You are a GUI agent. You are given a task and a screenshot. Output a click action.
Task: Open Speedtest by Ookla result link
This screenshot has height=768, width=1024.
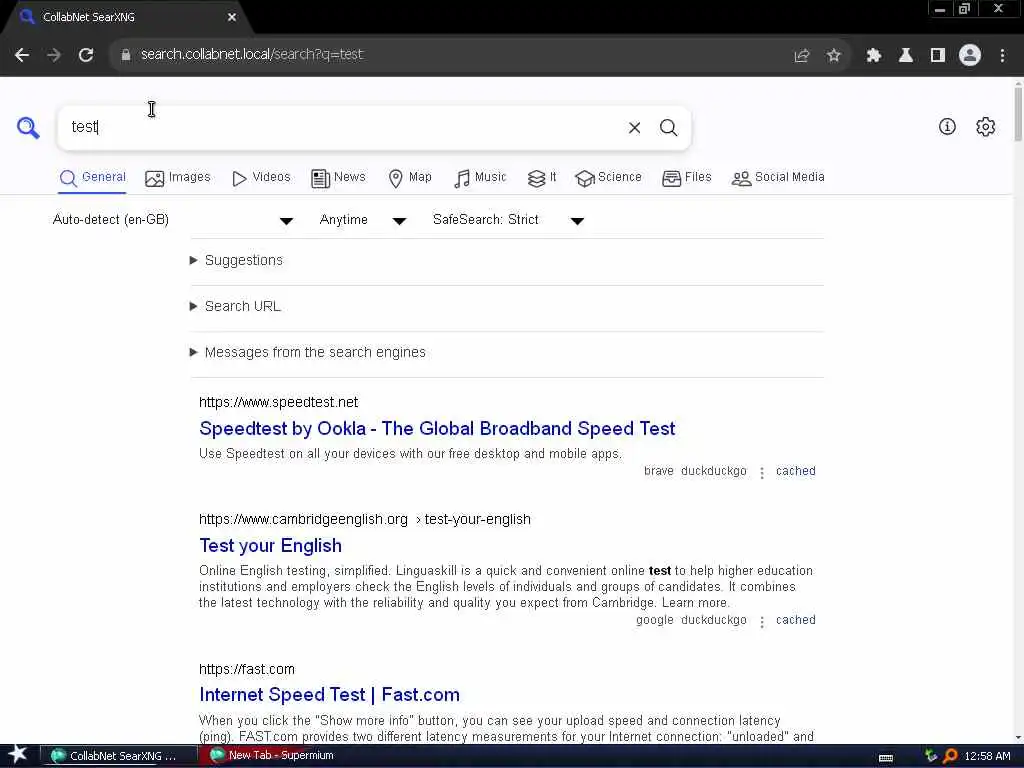pyautogui.click(x=437, y=428)
